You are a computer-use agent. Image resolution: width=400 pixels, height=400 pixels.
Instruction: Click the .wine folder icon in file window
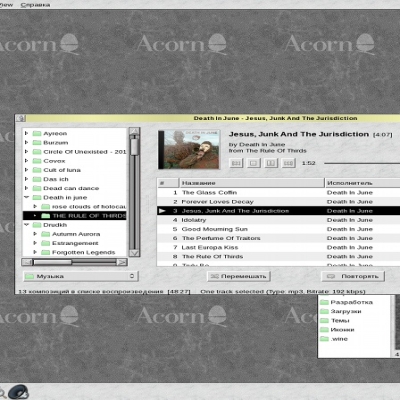tap(324, 339)
